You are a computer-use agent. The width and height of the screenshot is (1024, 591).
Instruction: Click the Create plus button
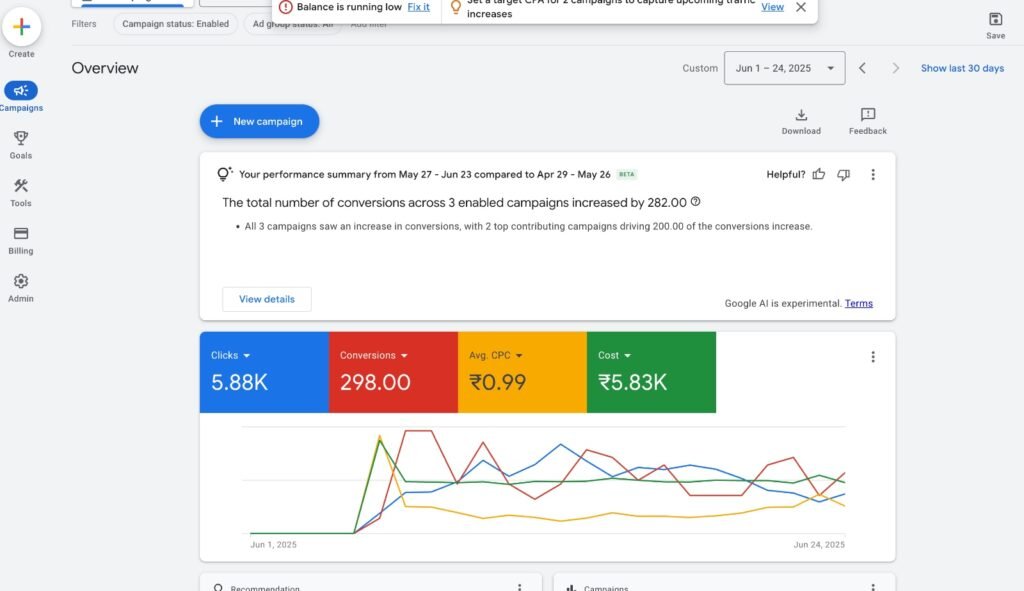point(21,27)
